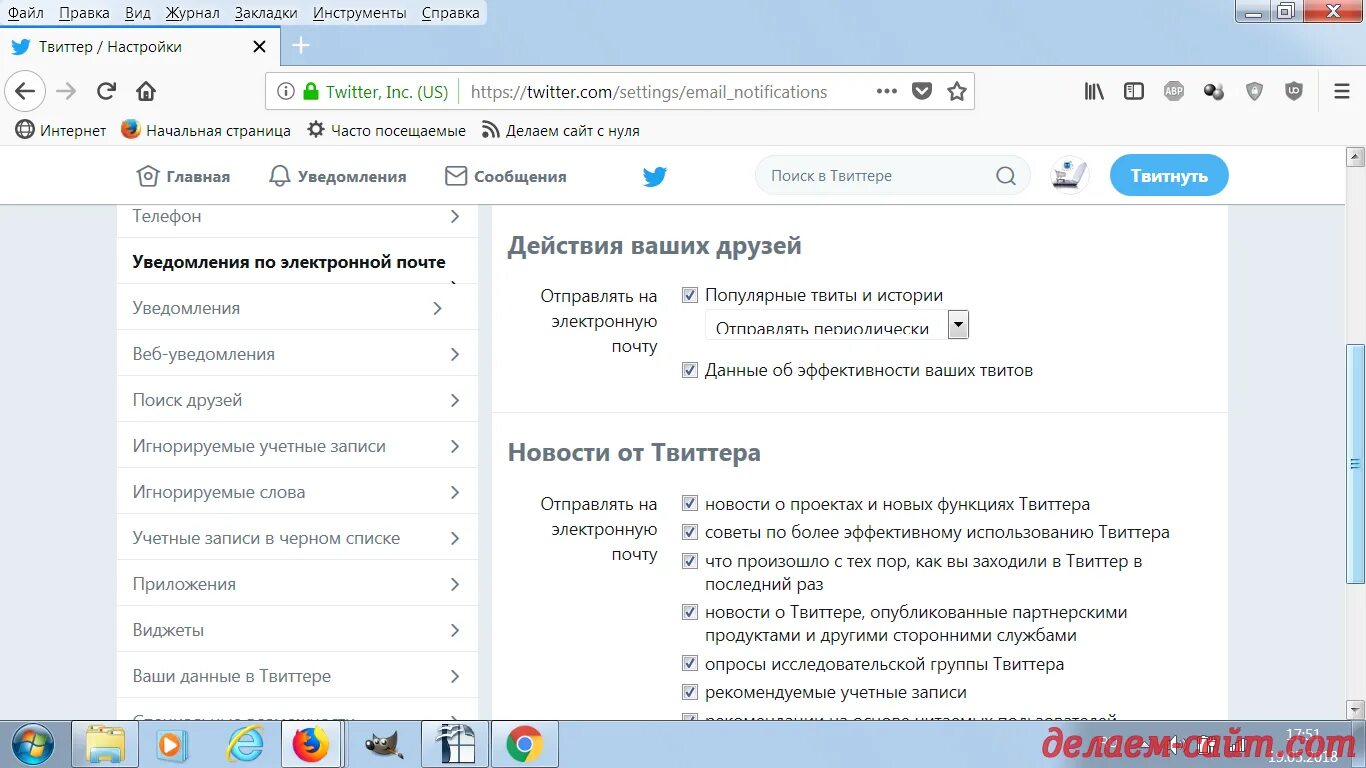The width and height of the screenshot is (1366, 768).
Task: Uncheck Данные об эффективности ваших твитов
Action: pyautogui.click(x=690, y=370)
